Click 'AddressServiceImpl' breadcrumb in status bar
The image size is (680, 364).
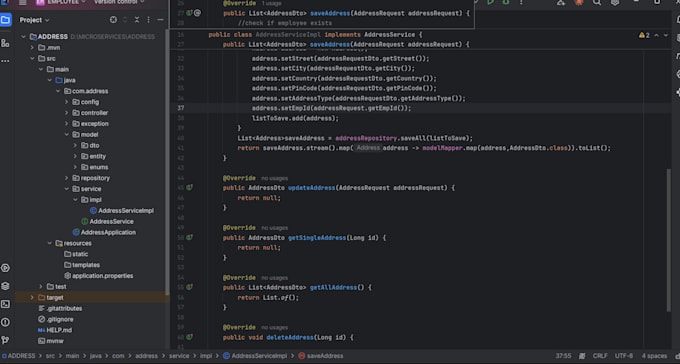pos(255,356)
